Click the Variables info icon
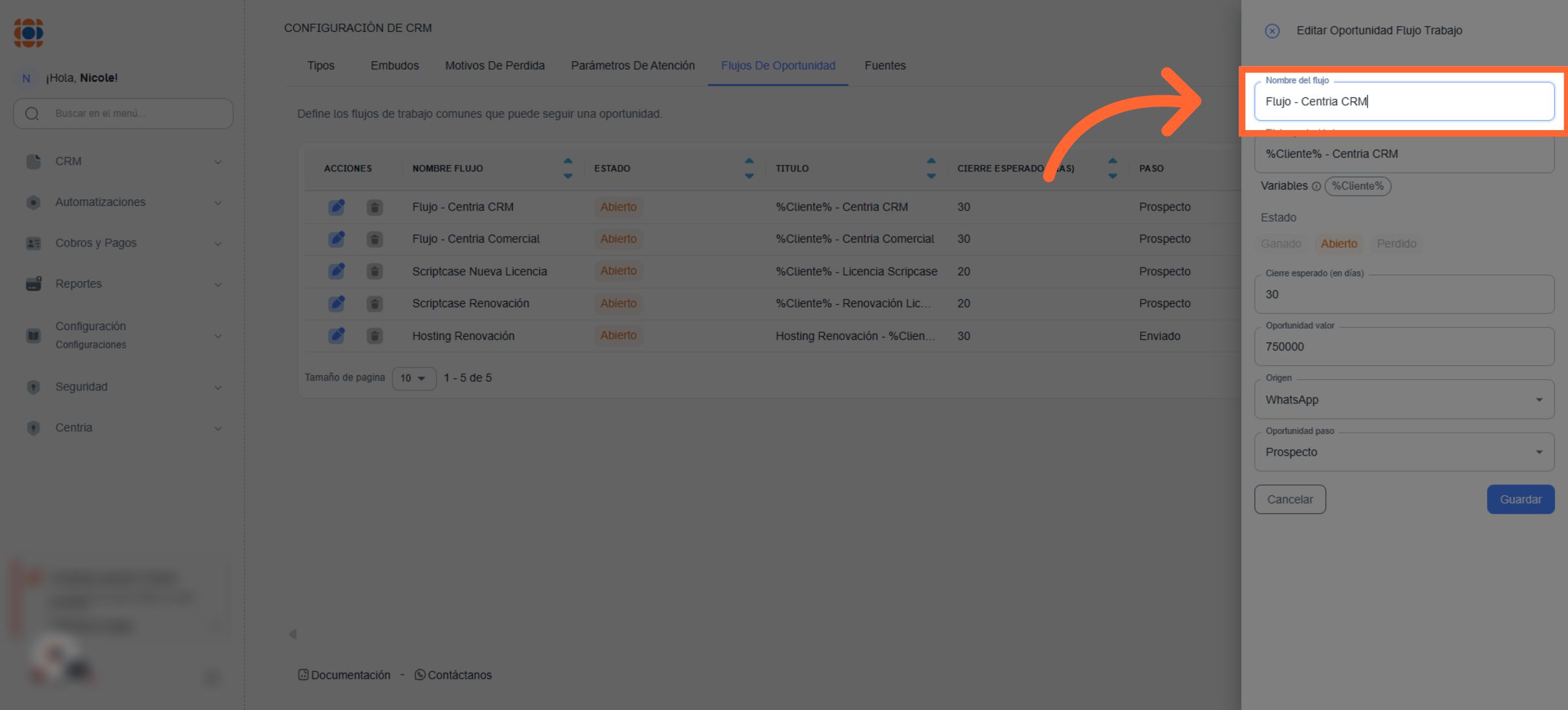The height and width of the screenshot is (710, 1568). point(1316,186)
